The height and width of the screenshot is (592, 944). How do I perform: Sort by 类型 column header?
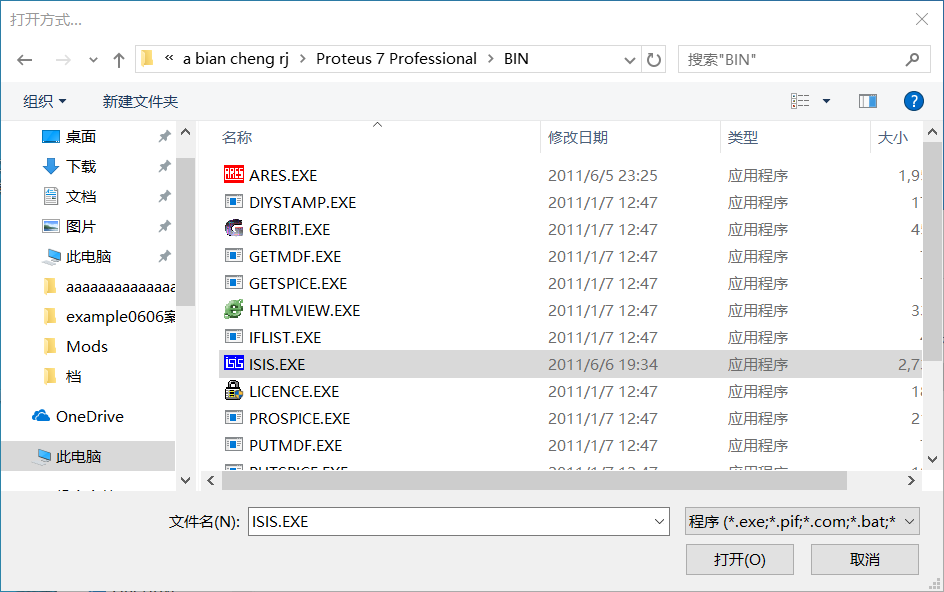pos(742,137)
